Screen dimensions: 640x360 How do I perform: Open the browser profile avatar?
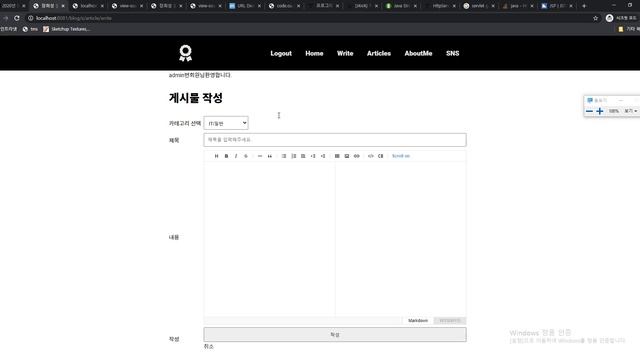coord(609,18)
